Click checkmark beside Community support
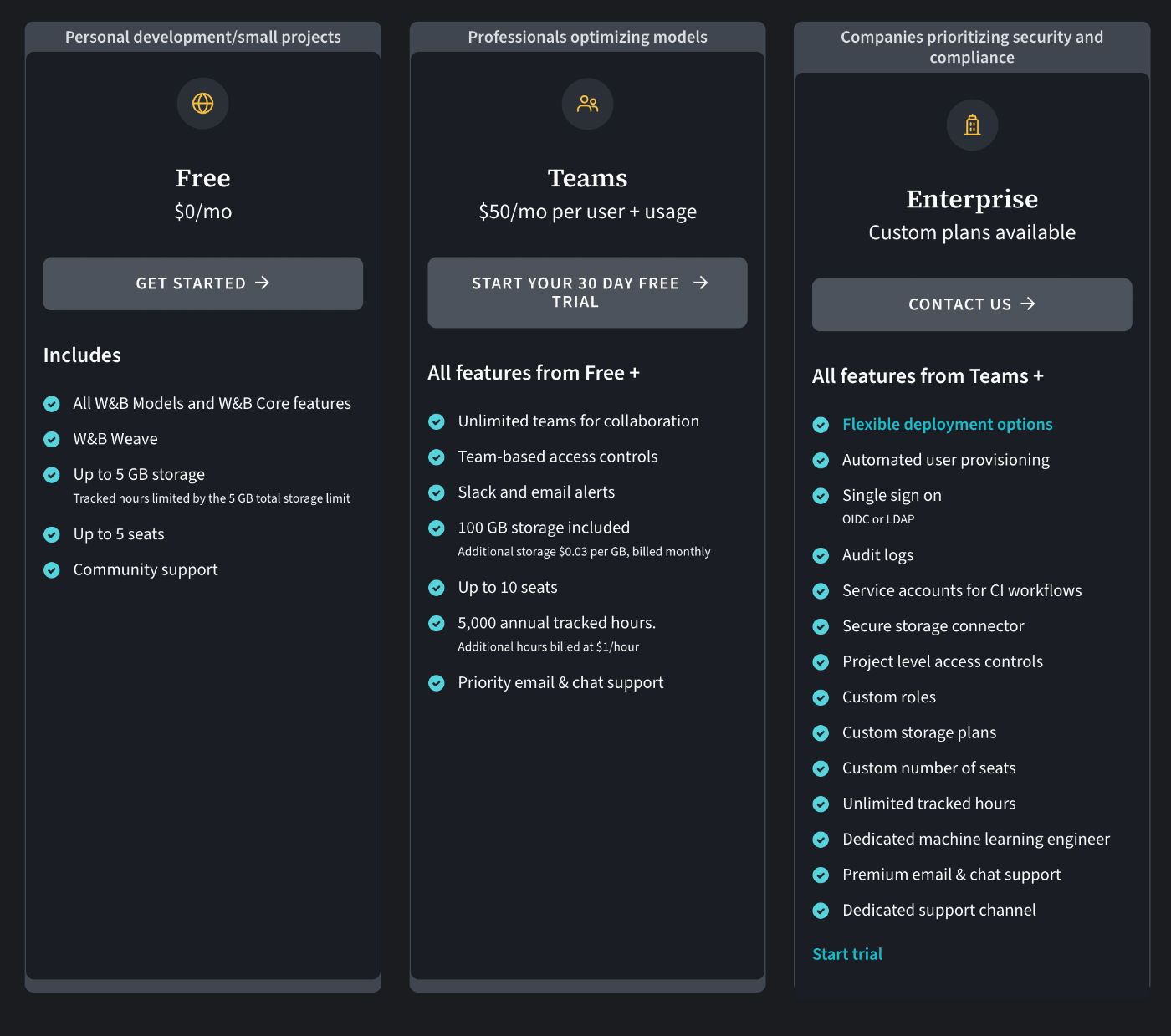The width and height of the screenshot is (1171, 1036). [x=52, y=570]
